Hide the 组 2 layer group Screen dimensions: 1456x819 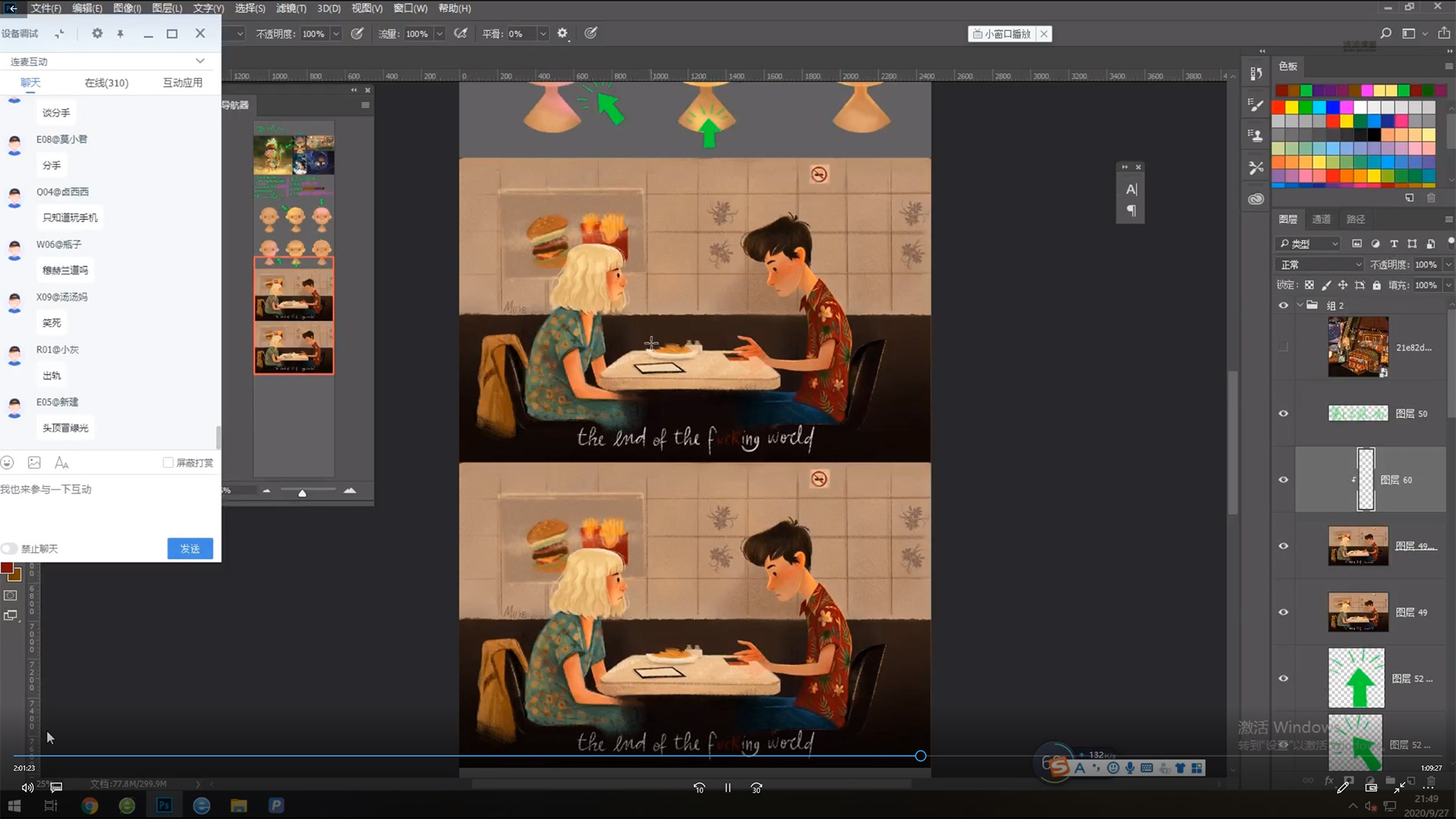point(1283,306)
